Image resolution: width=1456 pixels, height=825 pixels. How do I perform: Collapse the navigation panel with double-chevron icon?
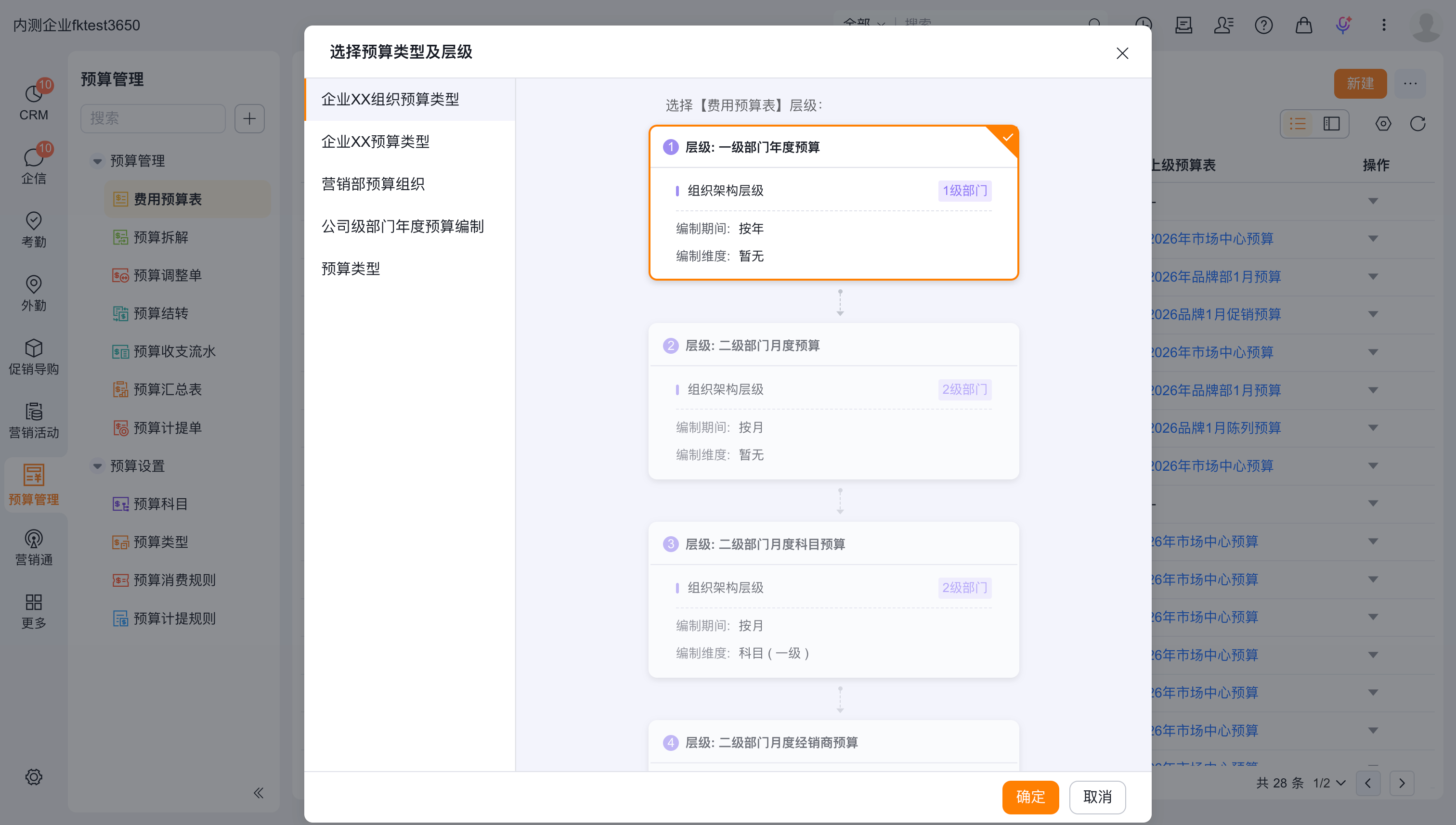(x=259, y=793)
